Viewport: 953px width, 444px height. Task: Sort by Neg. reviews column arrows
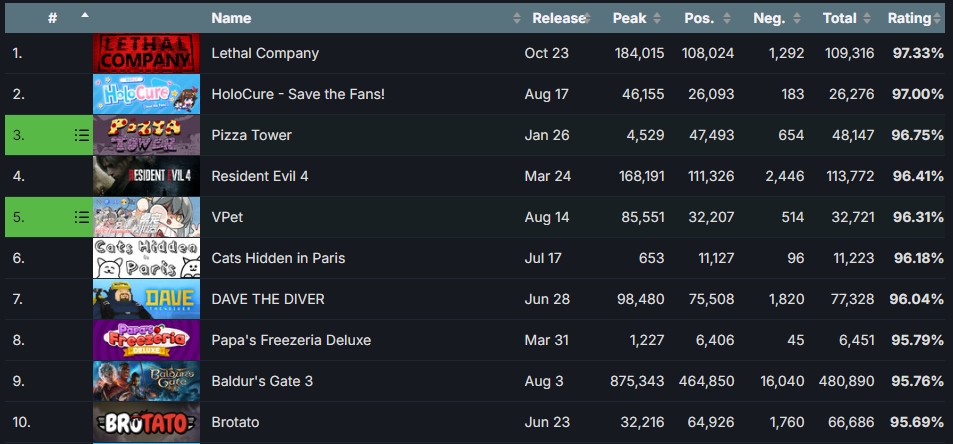point(797,18)
